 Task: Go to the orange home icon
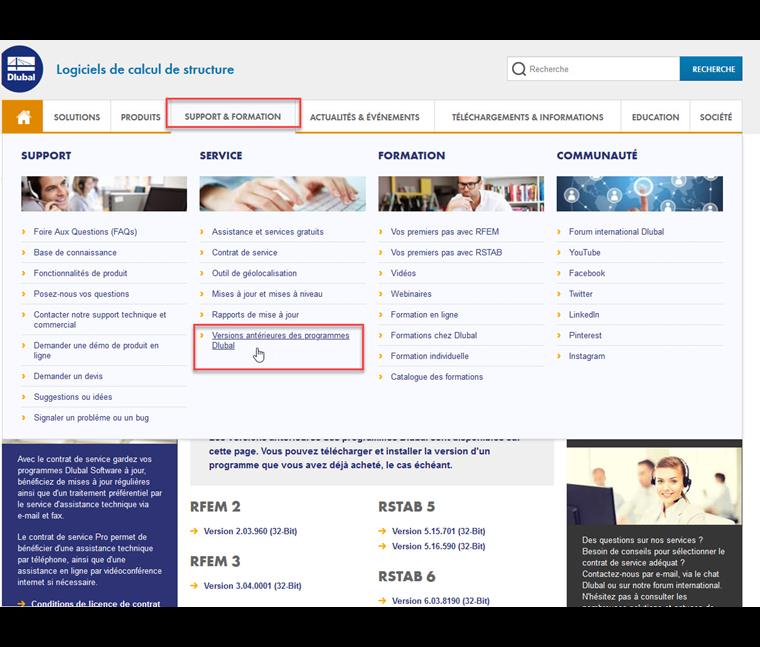coord(23,117)
